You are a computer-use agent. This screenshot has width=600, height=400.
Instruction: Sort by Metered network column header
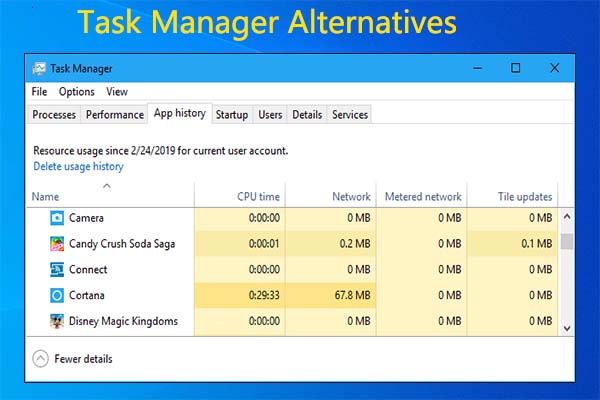click(422, 196)
